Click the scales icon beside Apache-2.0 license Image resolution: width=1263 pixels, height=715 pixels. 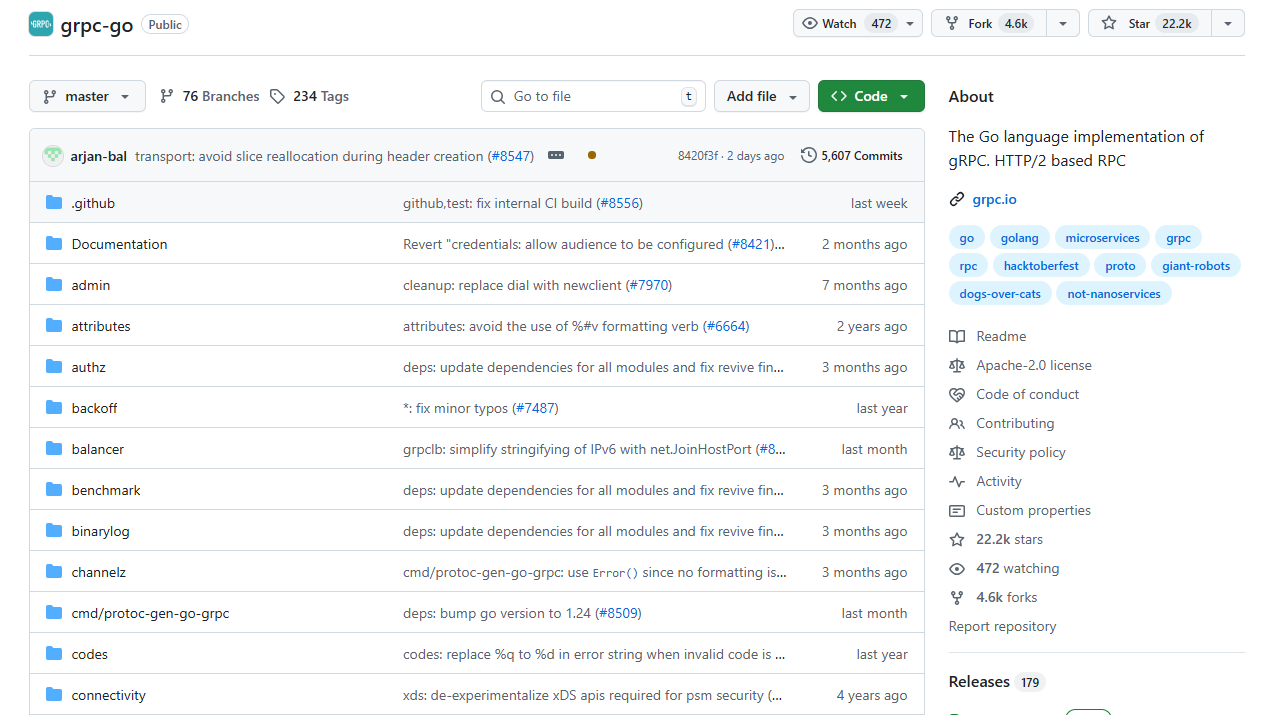[958, 365]
